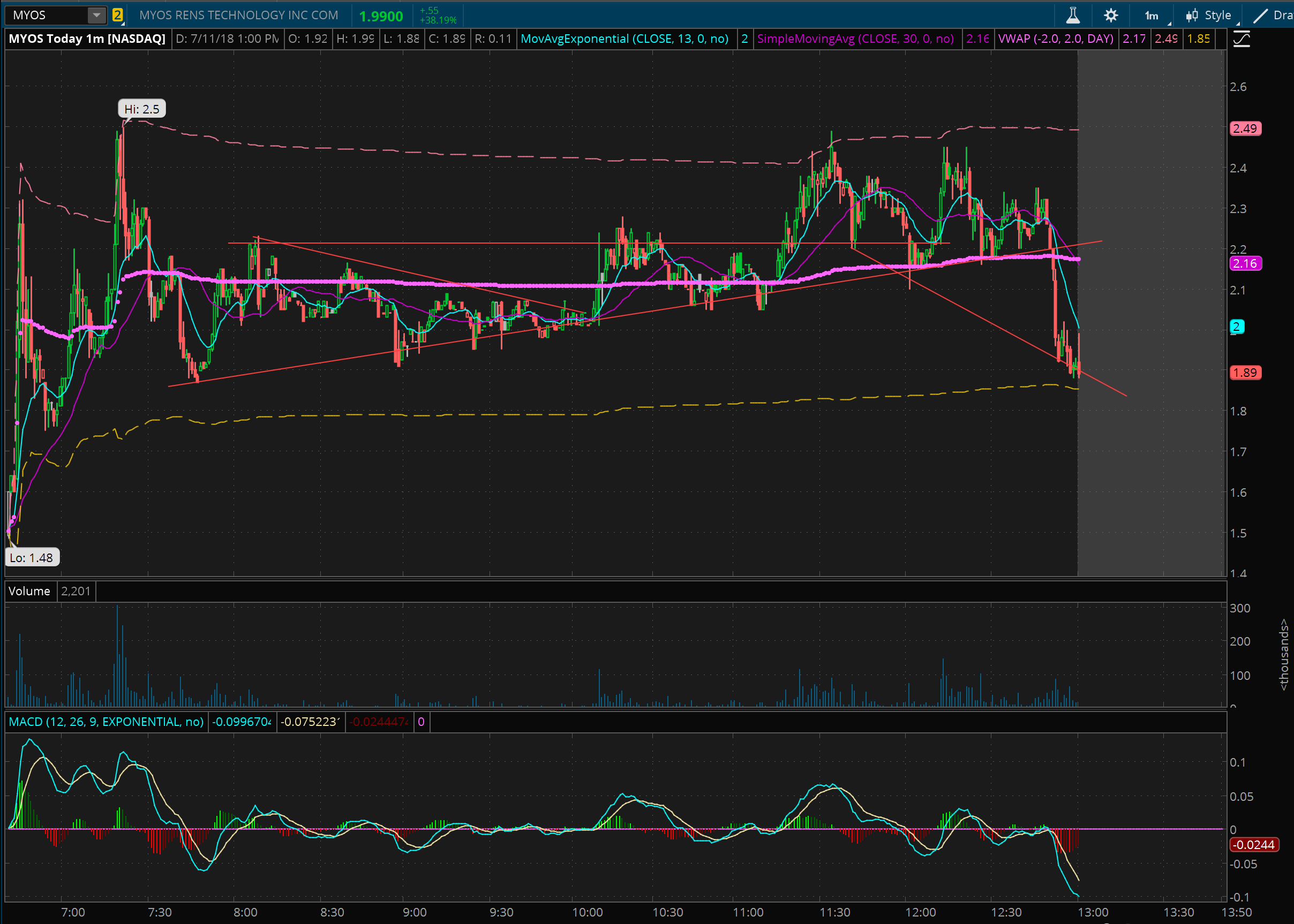Click the magenta 2.16 VWAP axis label
The image size is (1294, 924).
click(1245, 263)
